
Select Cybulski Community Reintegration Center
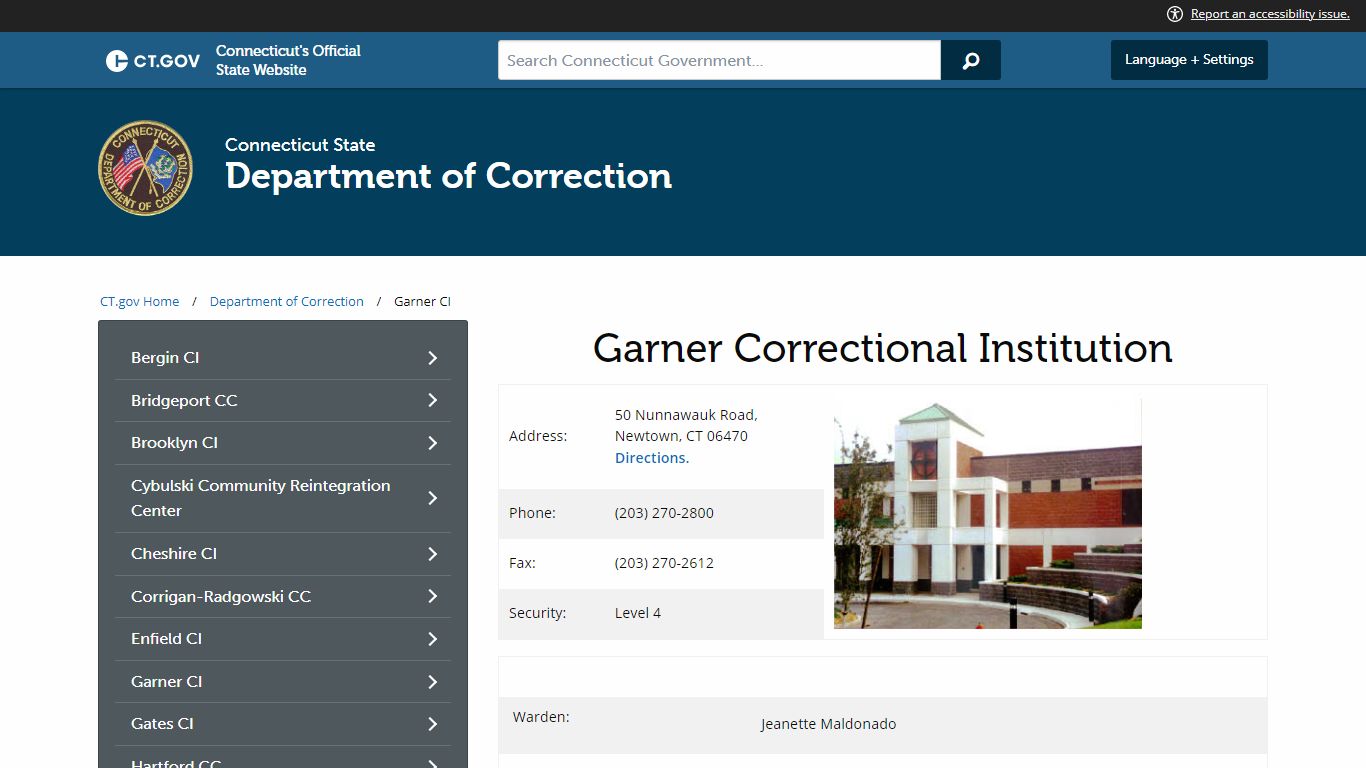(x=261, y=498)
